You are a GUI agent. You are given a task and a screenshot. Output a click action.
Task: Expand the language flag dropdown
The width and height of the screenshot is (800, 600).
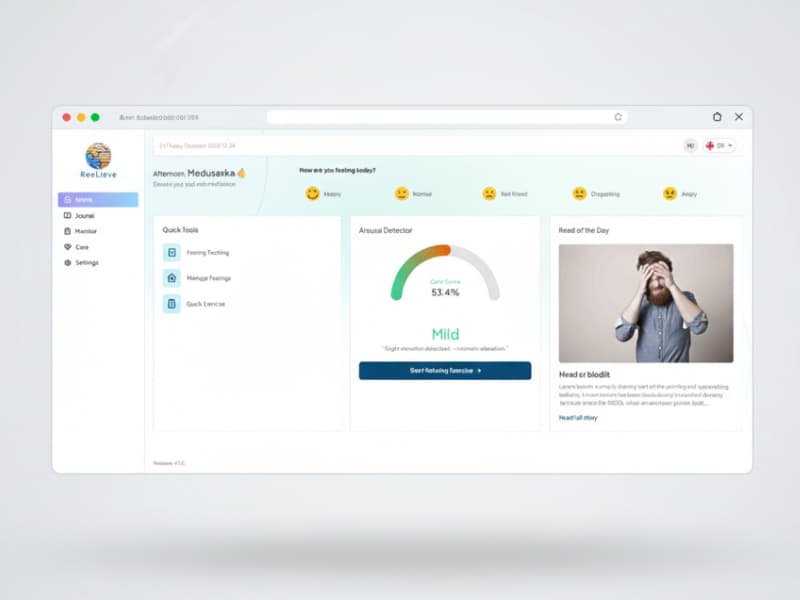click(720, 146)
